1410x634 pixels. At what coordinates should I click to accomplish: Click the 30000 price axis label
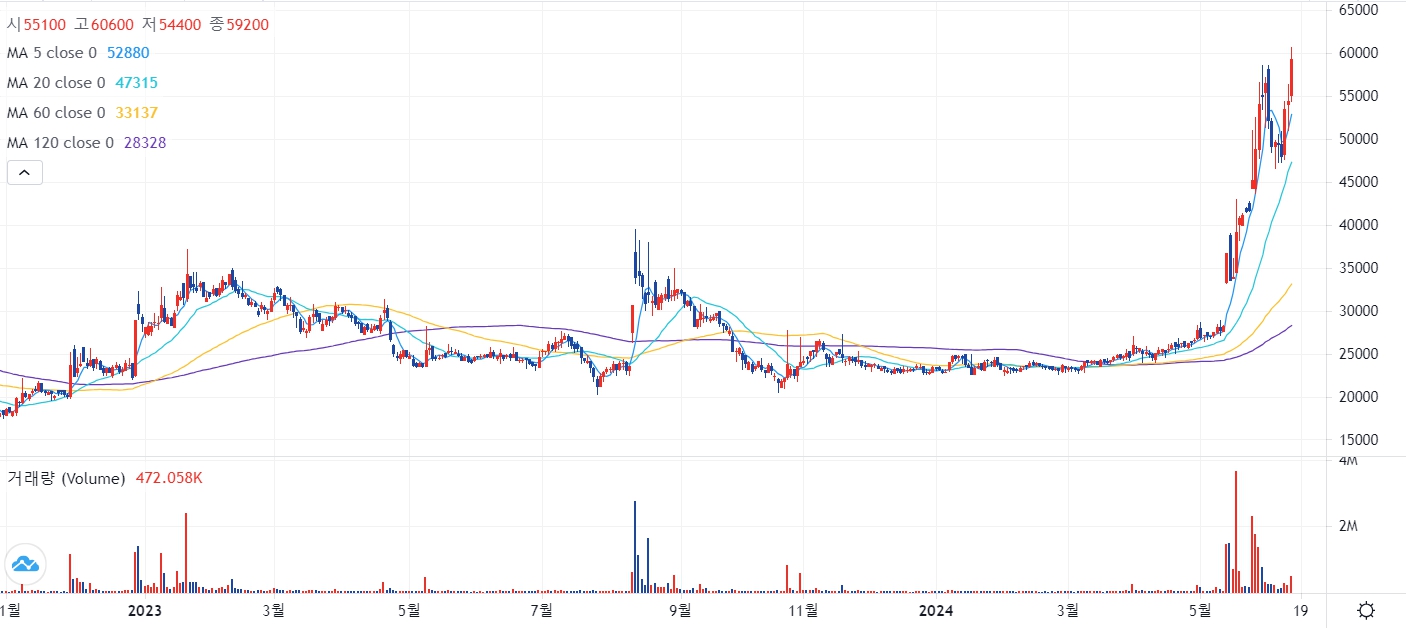[1358, 311]
